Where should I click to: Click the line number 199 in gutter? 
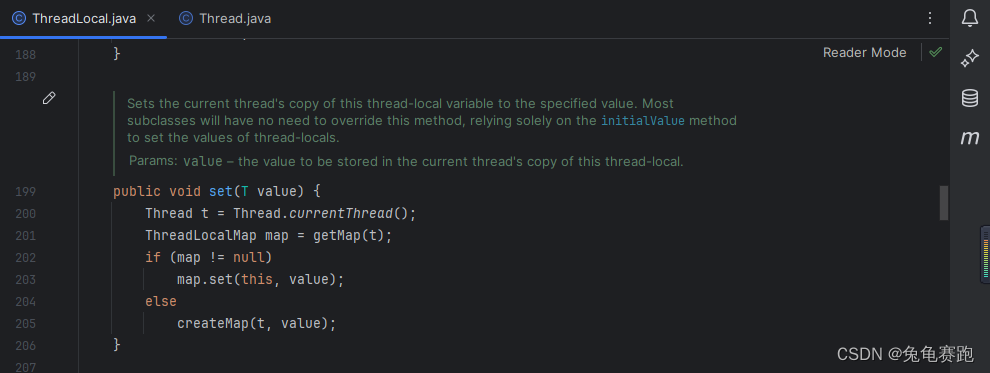point(26,191)
